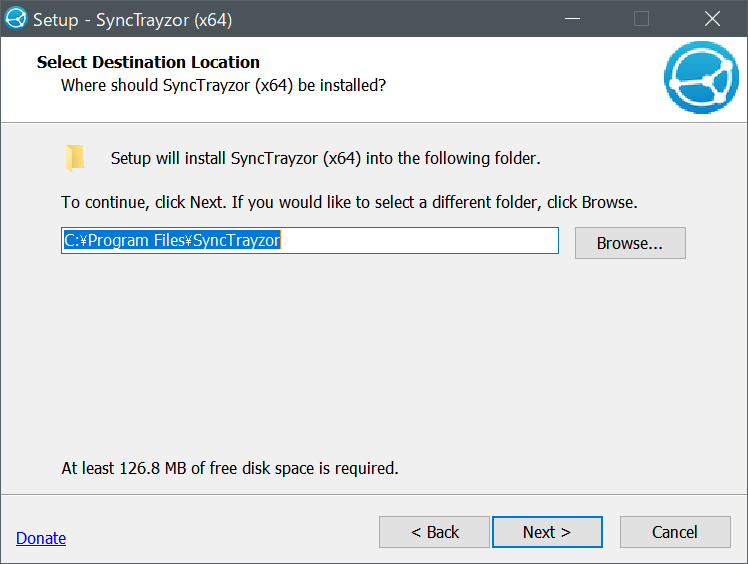
Task: Open the Donate link
Action: (41, 538)
